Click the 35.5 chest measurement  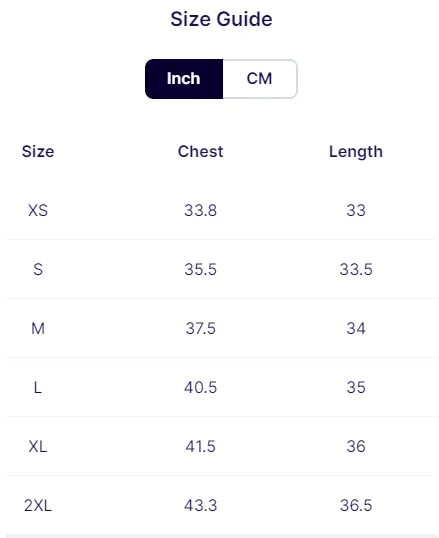200,269
